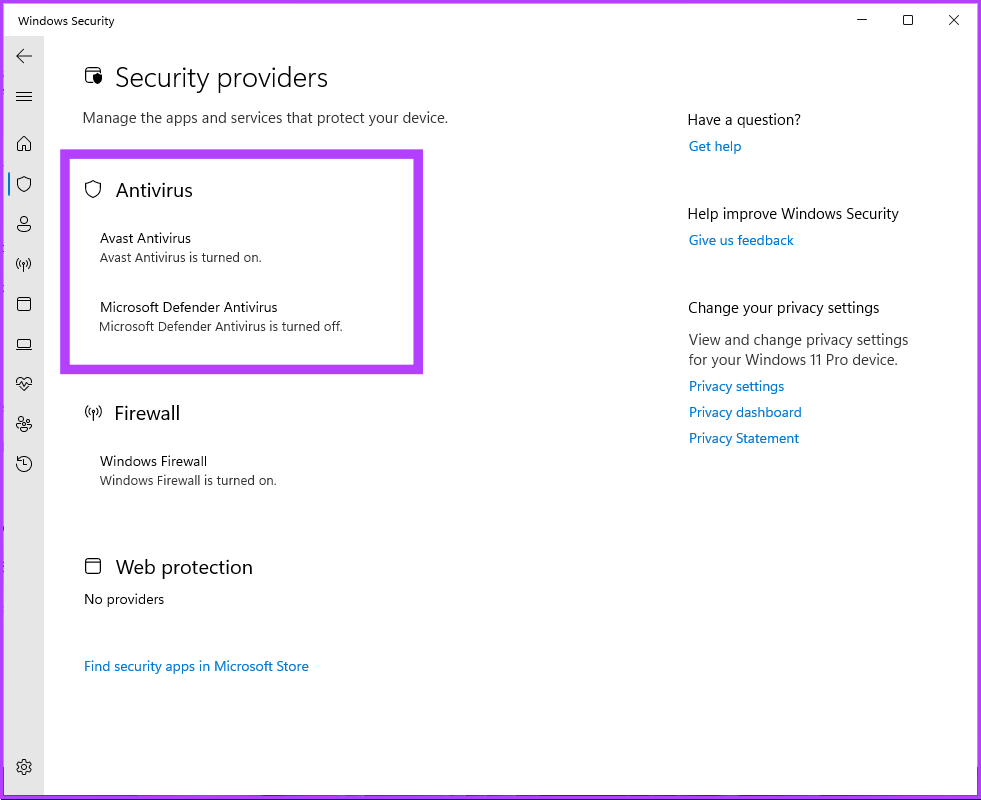Open Protection history clock icon
The height and width of the screenshot is (800, 981).
click(x=24, y=464)
